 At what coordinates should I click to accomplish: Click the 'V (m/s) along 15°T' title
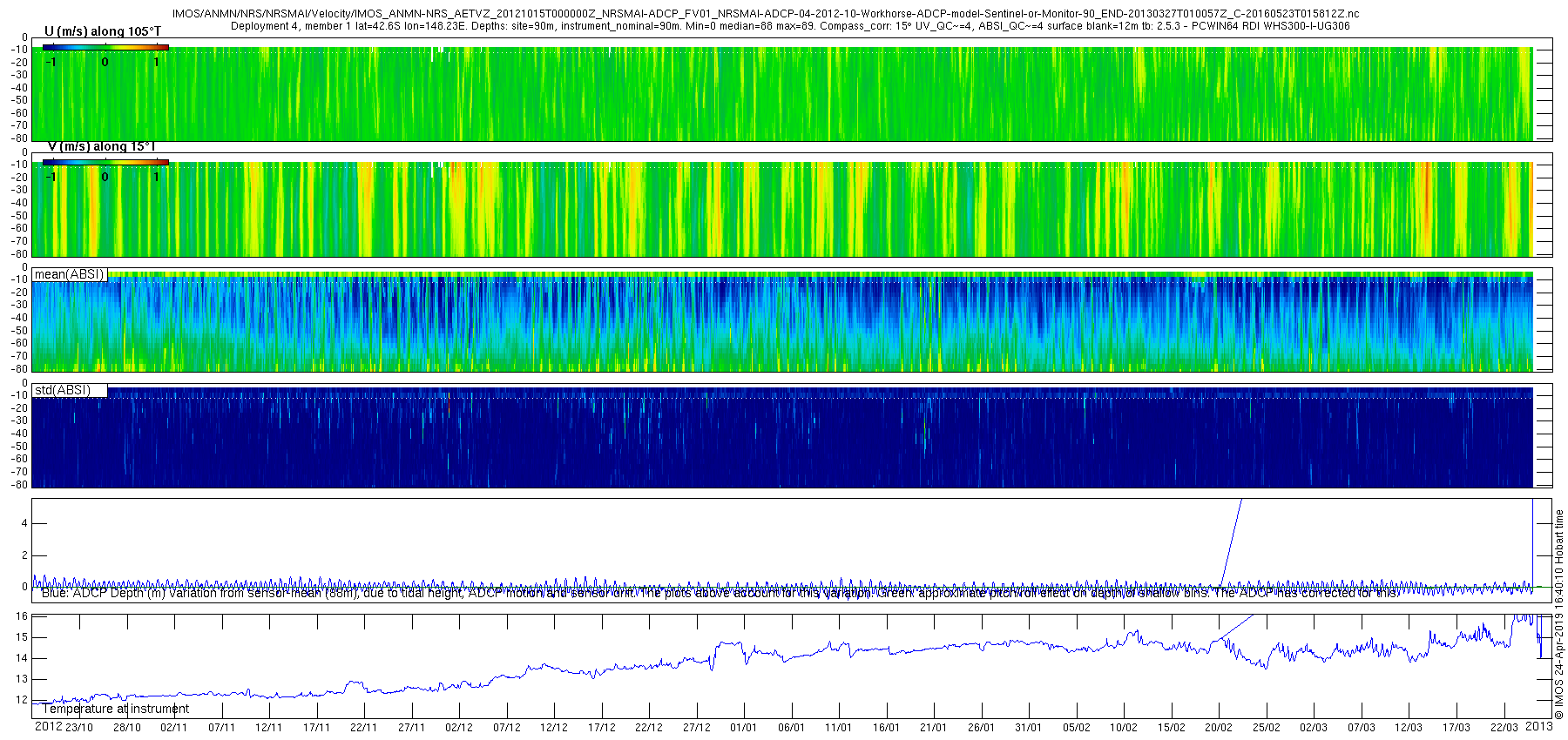pyautogui.click(x=101, y=146)
